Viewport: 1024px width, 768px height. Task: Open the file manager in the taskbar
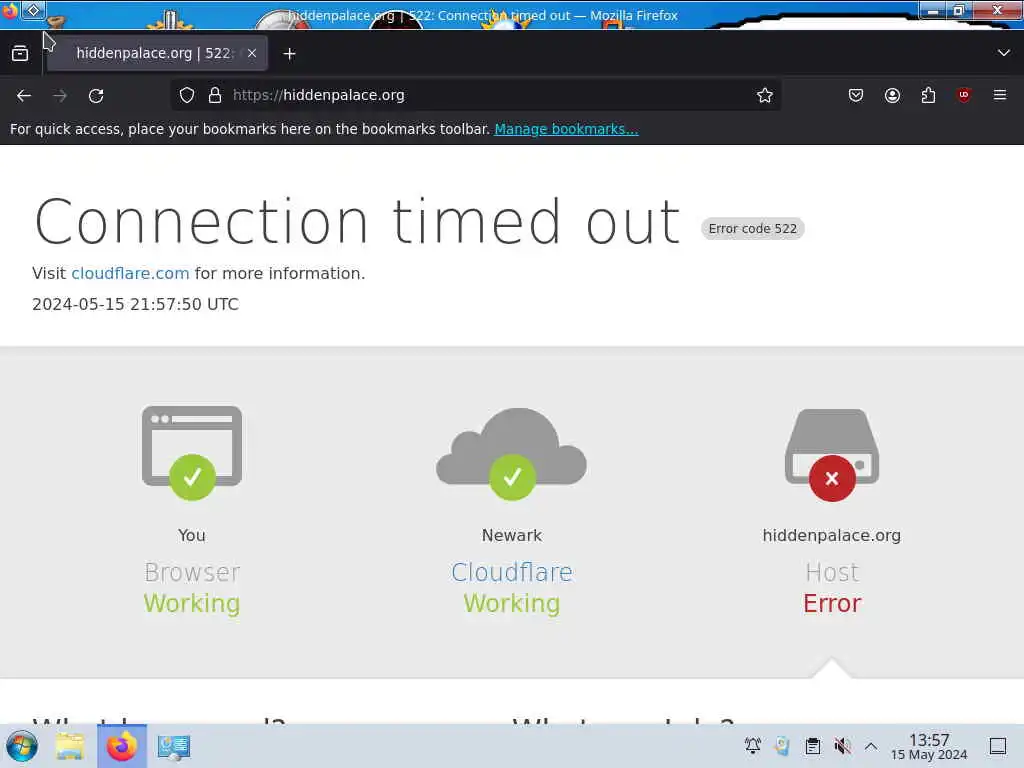[70, 746]
